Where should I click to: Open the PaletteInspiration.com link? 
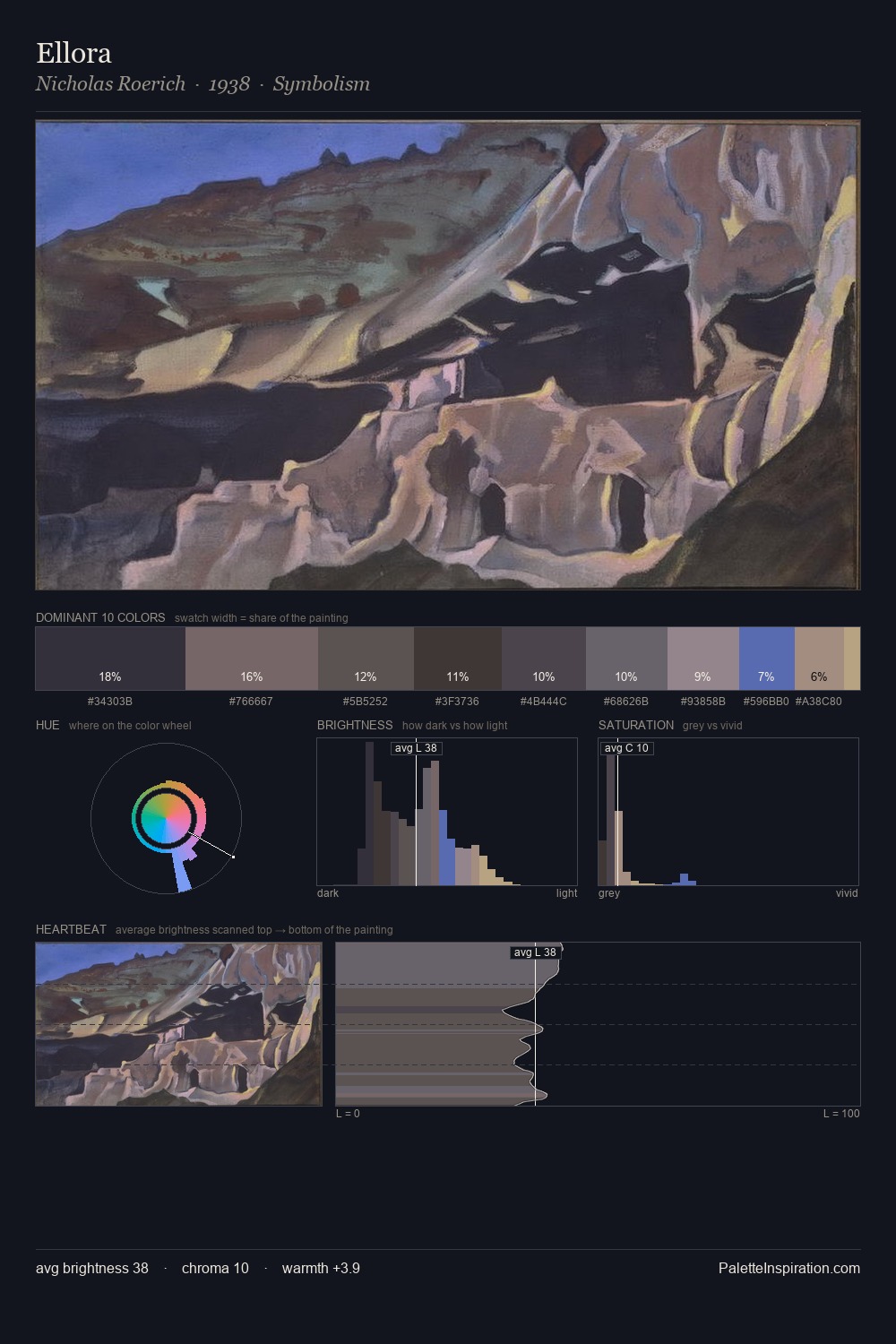[x=789, y=1269]
